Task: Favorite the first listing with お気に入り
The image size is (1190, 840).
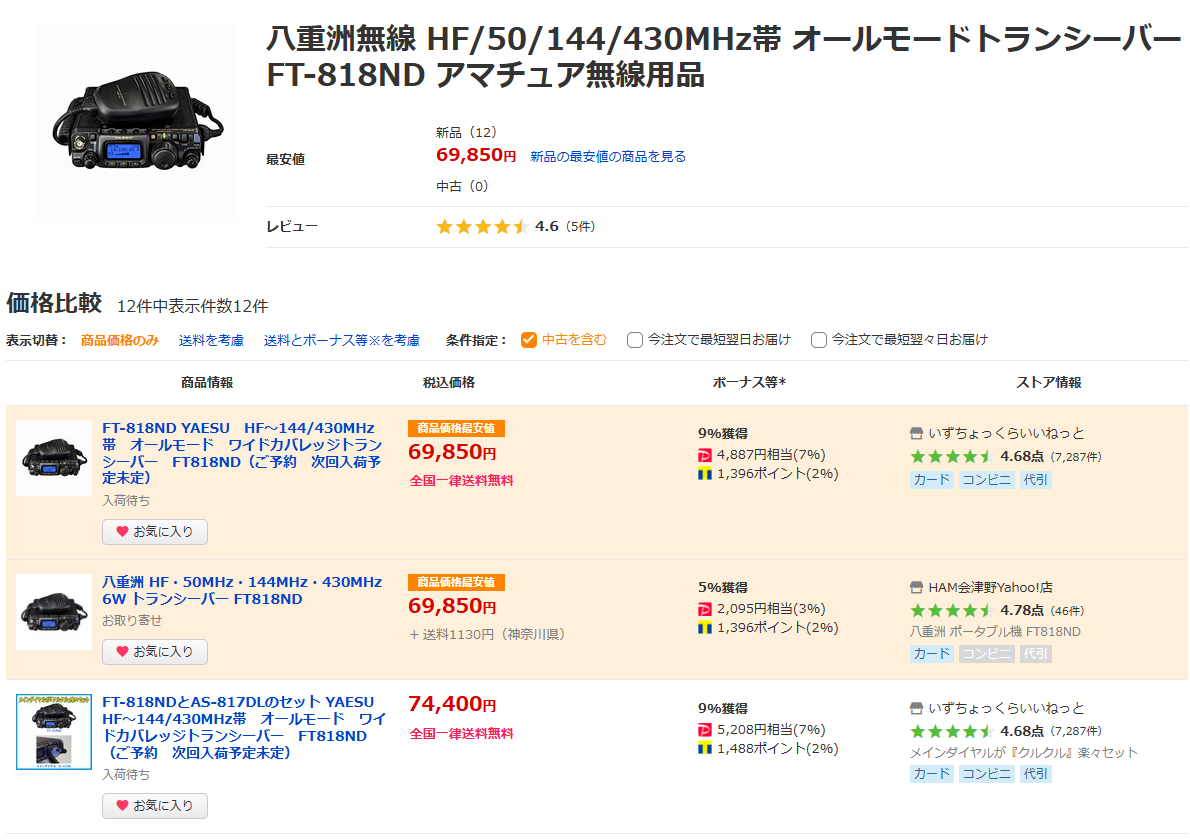Action: pos(155,531)
